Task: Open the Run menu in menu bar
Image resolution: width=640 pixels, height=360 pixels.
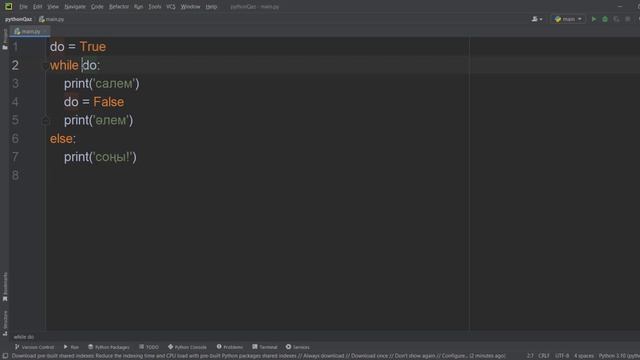Action: pos(138,7)
